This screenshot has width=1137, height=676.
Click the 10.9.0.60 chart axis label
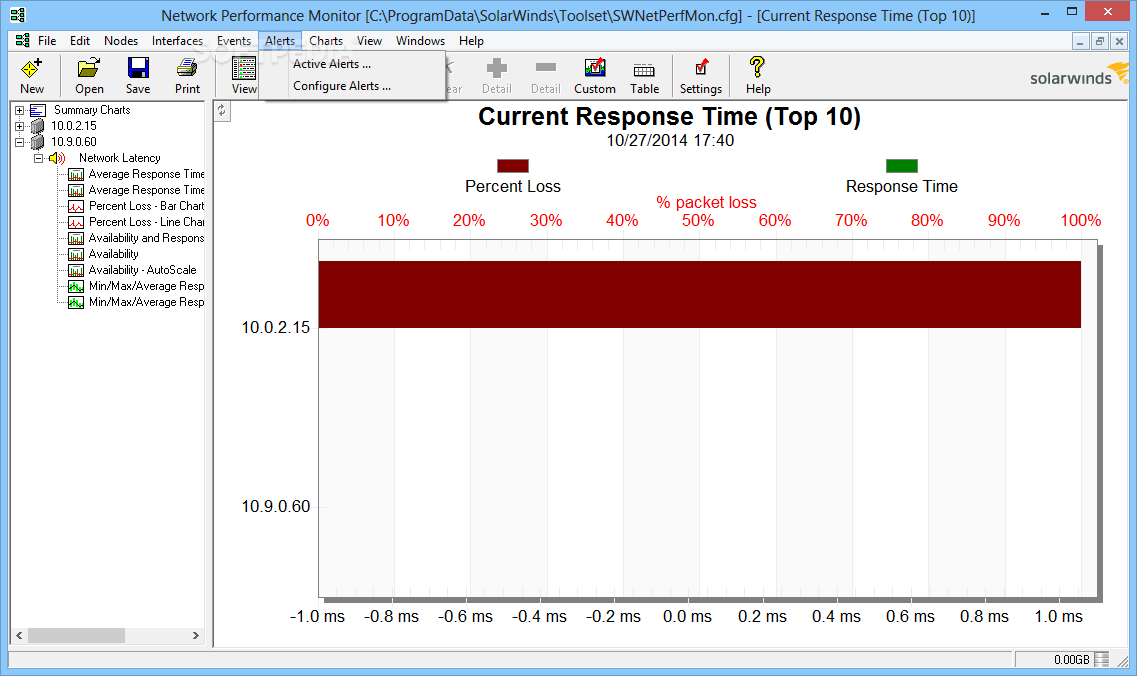276,506
